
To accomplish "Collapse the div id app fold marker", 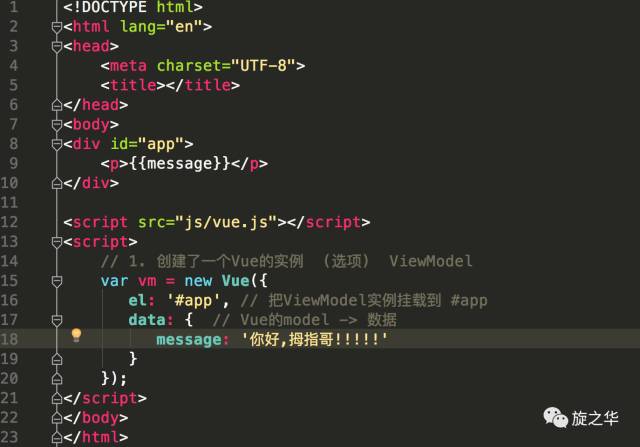I will pyautogui.click(x=57, y=144).
